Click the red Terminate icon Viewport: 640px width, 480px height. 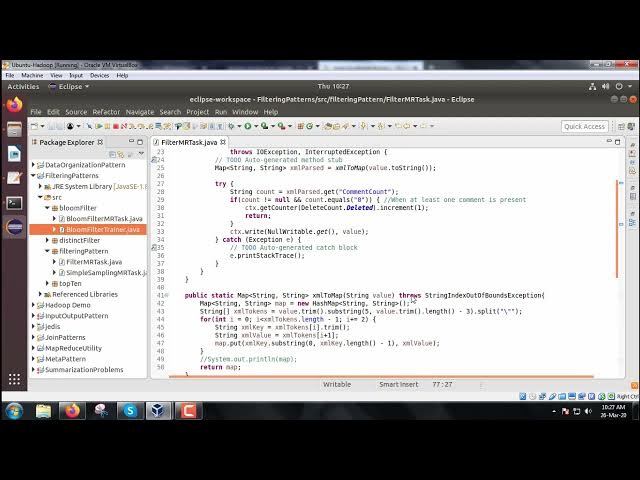[x=116, y=126]
